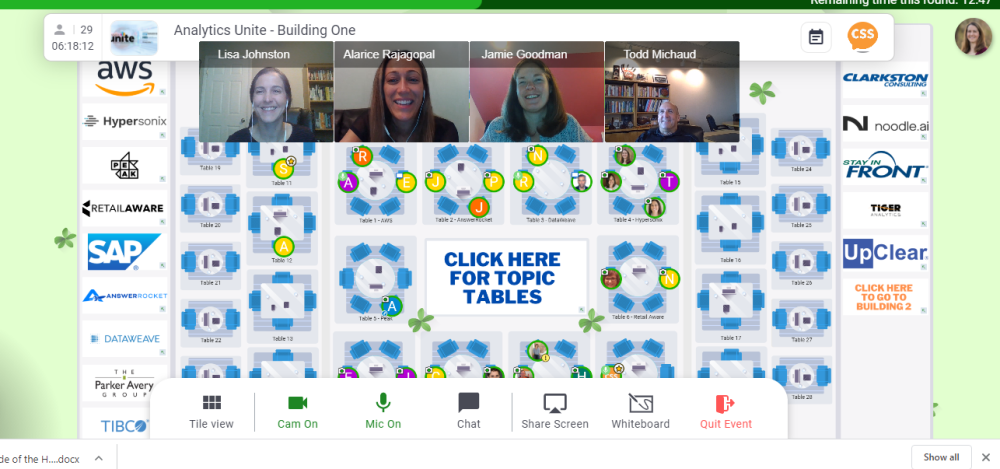
Task: Open the Whiteboard tool
Action: (x=640, y=412)
